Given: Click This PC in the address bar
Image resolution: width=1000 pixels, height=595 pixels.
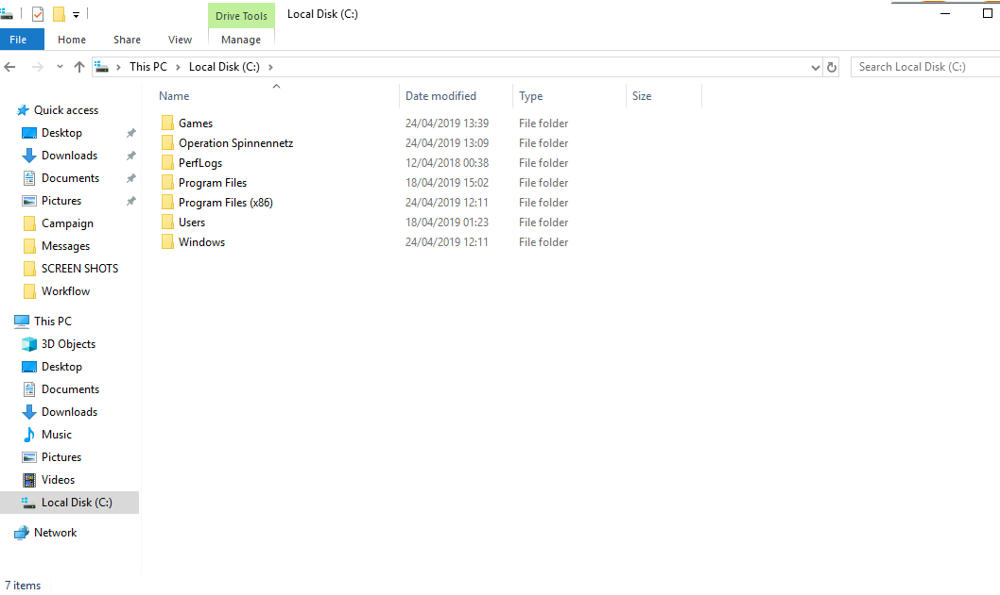Looking at the screenshot, I should click(148, 67).
